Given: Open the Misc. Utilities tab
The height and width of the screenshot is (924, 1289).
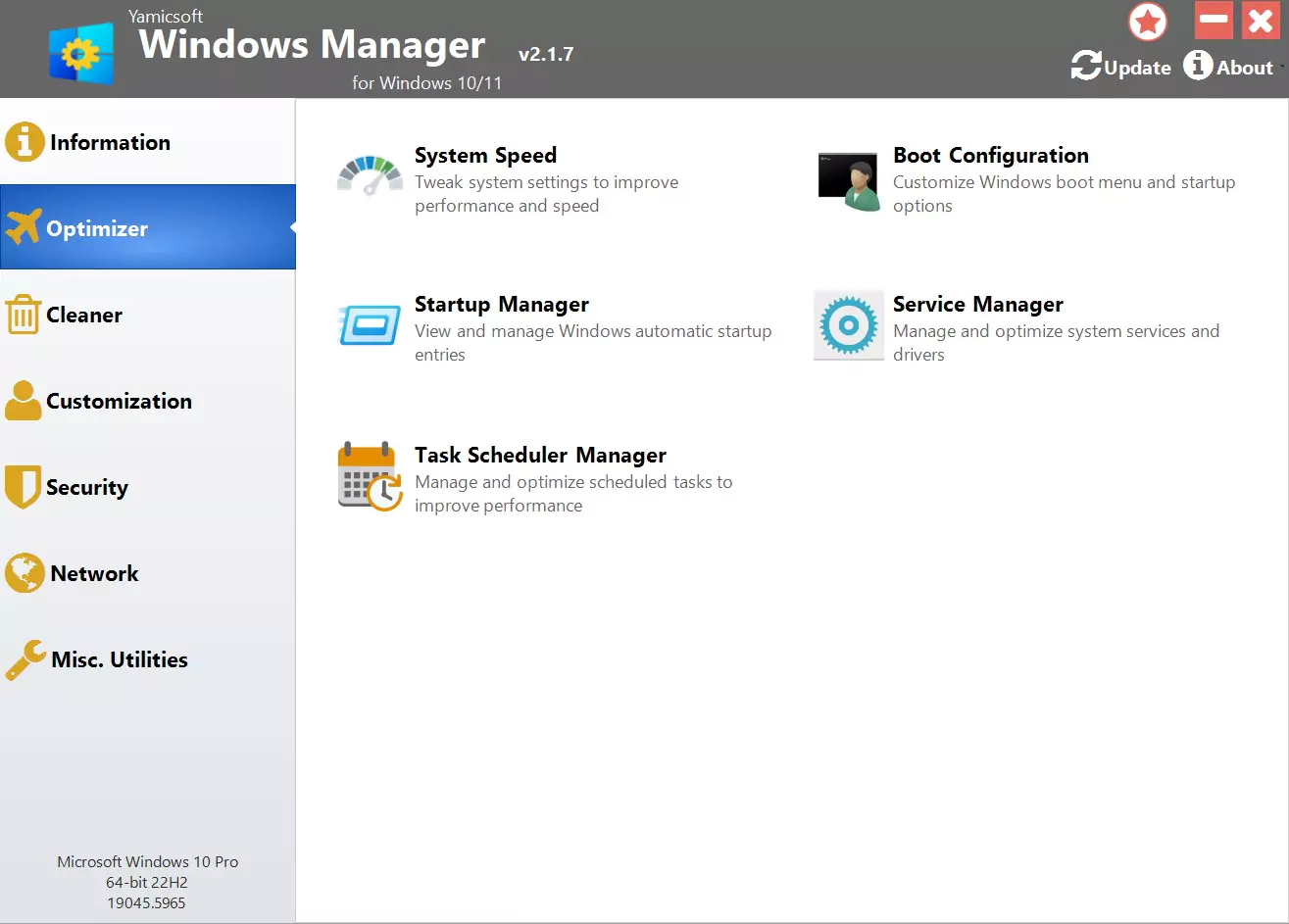Looking at the screenshot, I should [x=147, y=659].
